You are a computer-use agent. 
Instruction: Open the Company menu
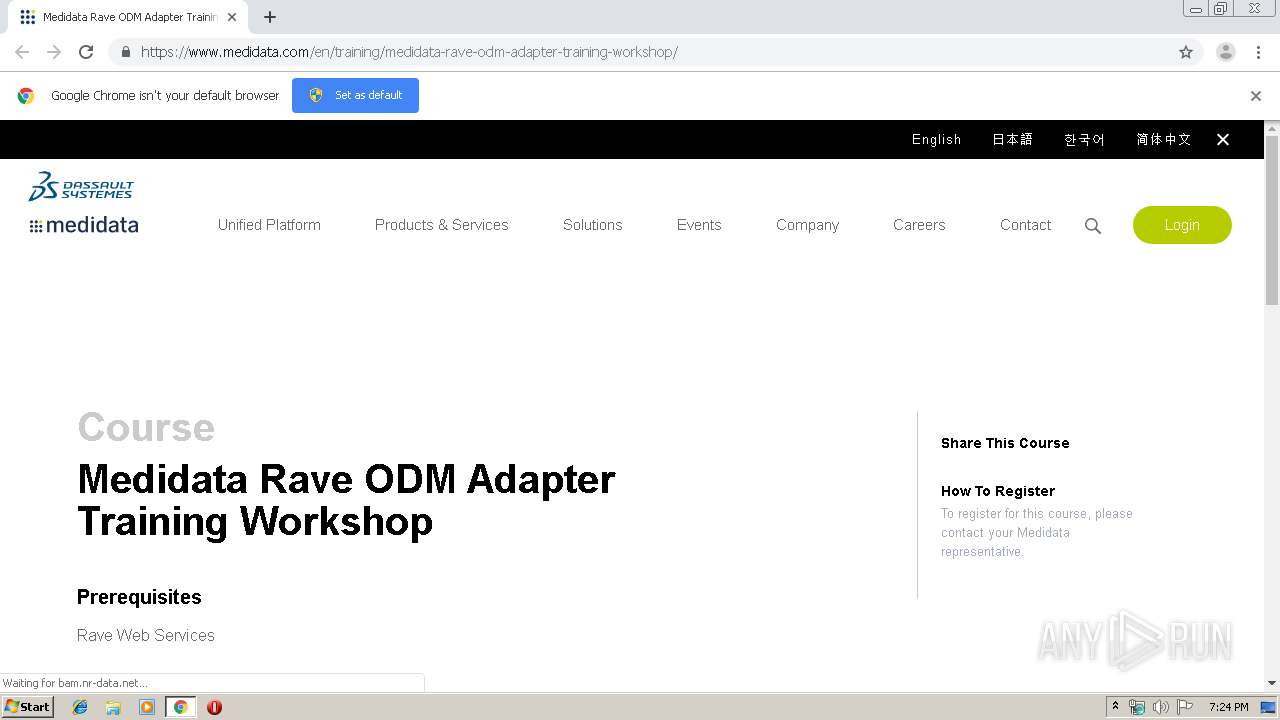pyautogui.click(x=807, y=225)
